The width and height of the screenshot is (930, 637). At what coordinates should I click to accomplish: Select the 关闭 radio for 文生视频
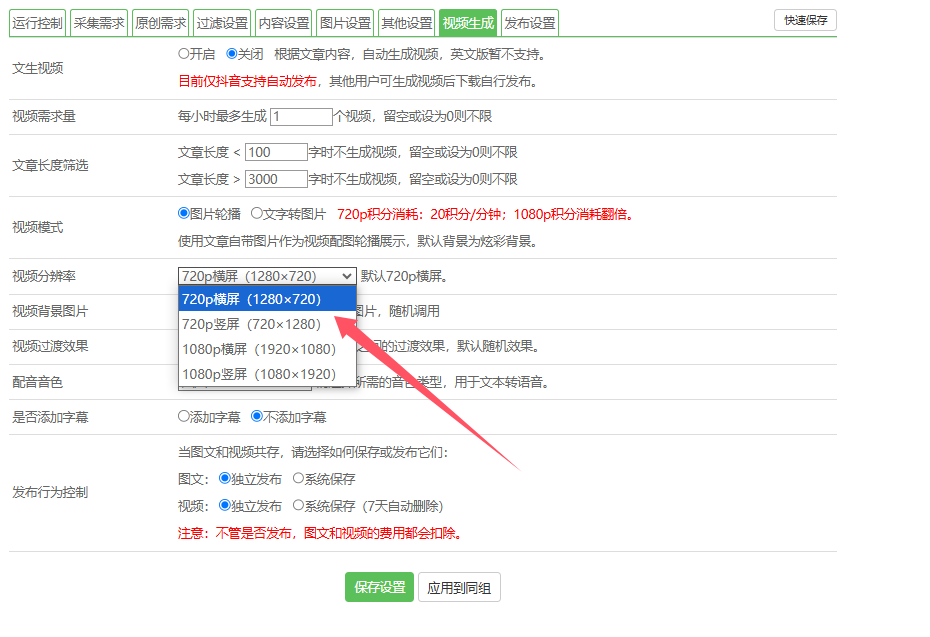(x=232, y=54)
